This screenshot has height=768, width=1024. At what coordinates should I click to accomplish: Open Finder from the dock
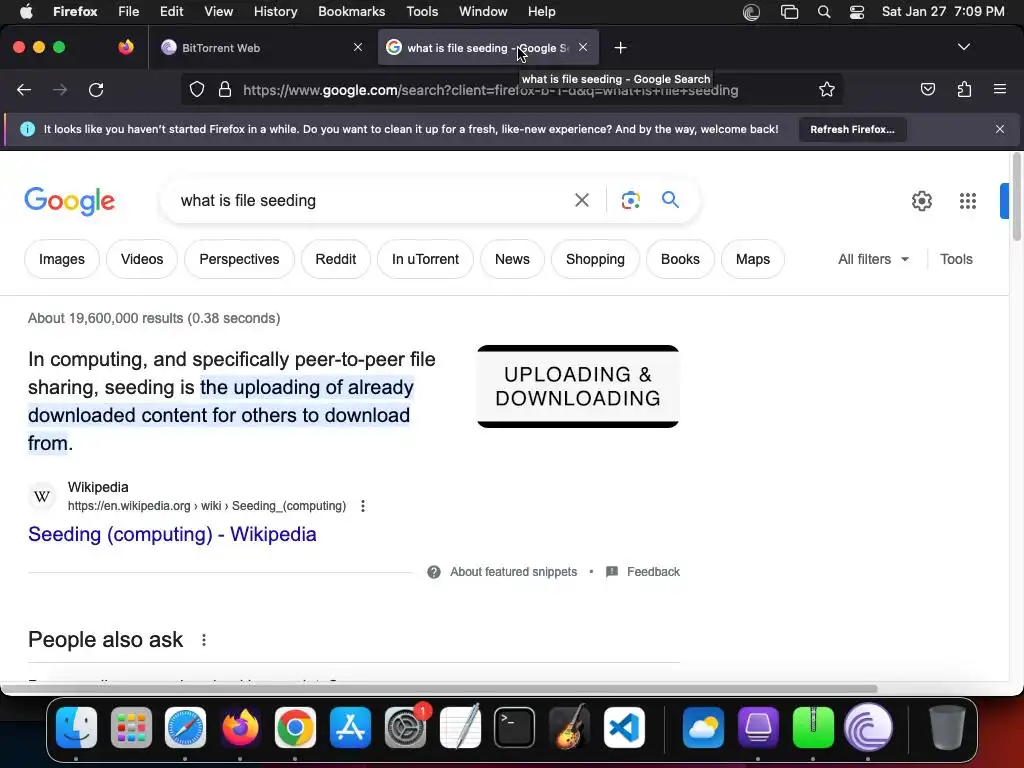click(76, 728)
